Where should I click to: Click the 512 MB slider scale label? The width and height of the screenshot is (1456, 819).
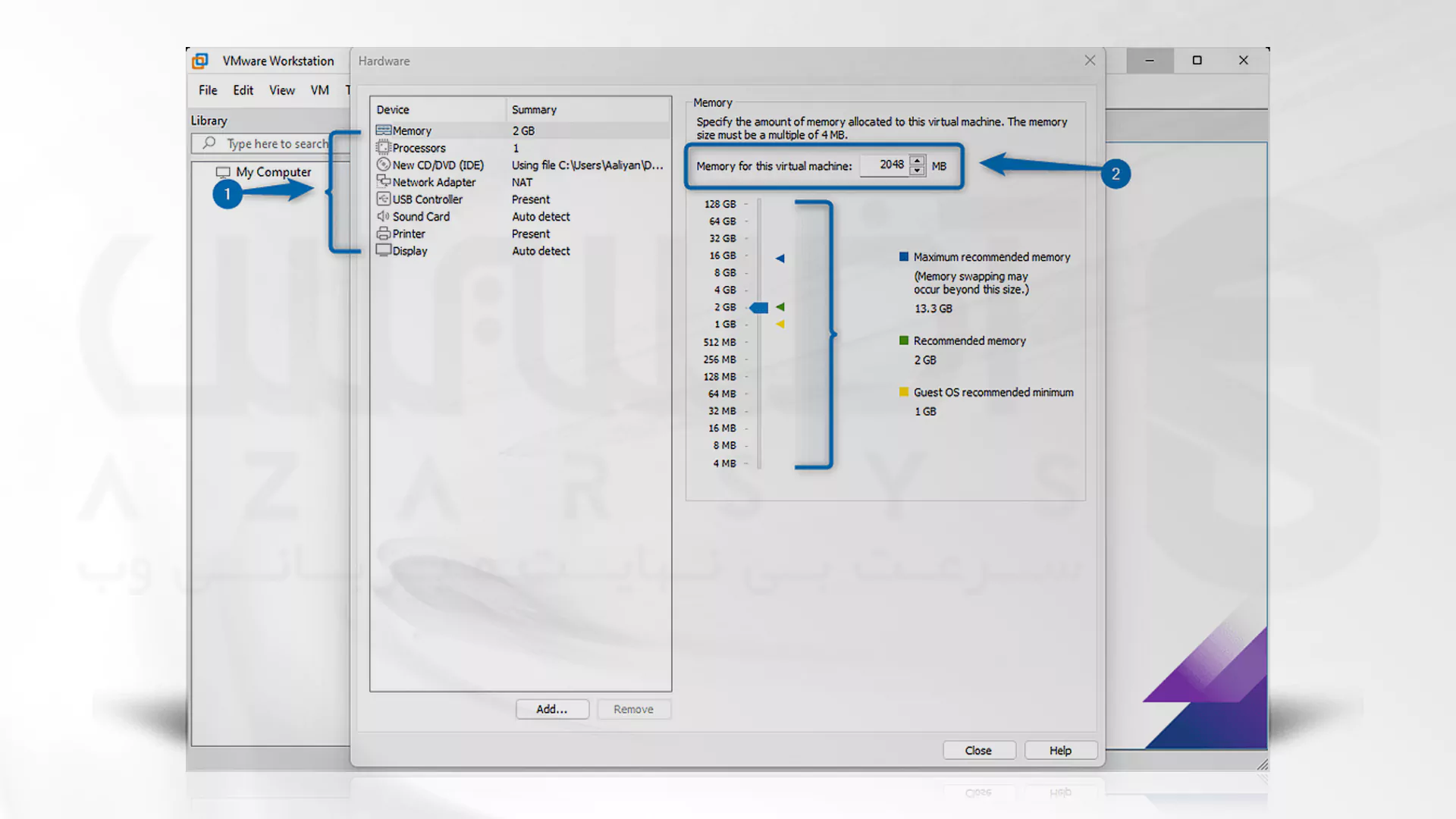pos(720,342)
